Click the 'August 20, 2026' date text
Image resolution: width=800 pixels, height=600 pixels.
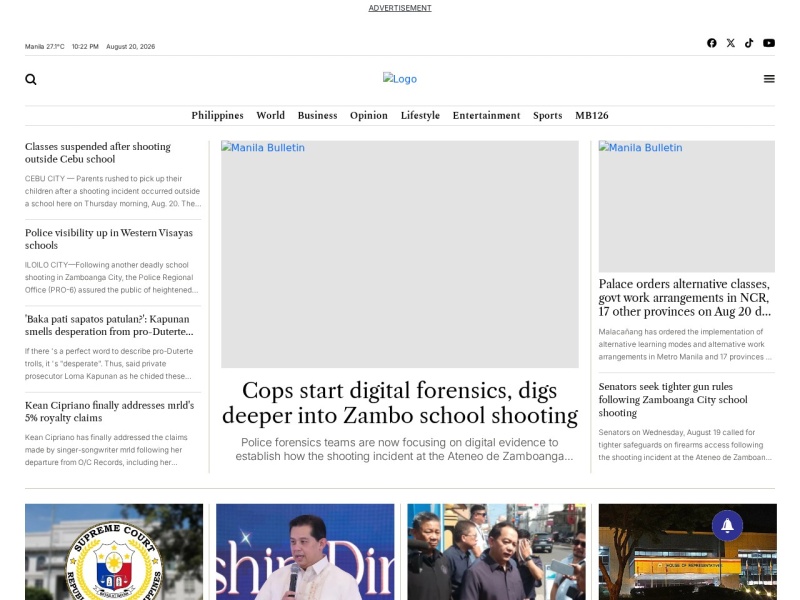(131, 46)
